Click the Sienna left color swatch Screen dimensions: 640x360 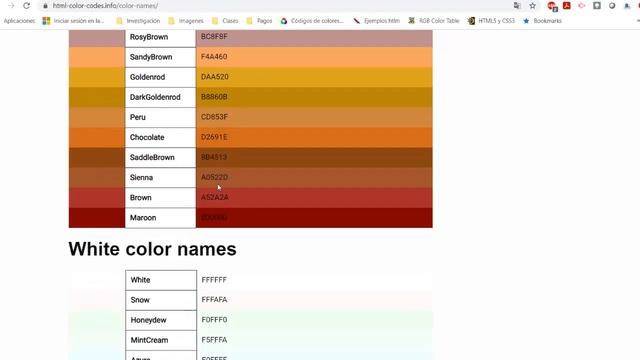[x=97, y=178]
